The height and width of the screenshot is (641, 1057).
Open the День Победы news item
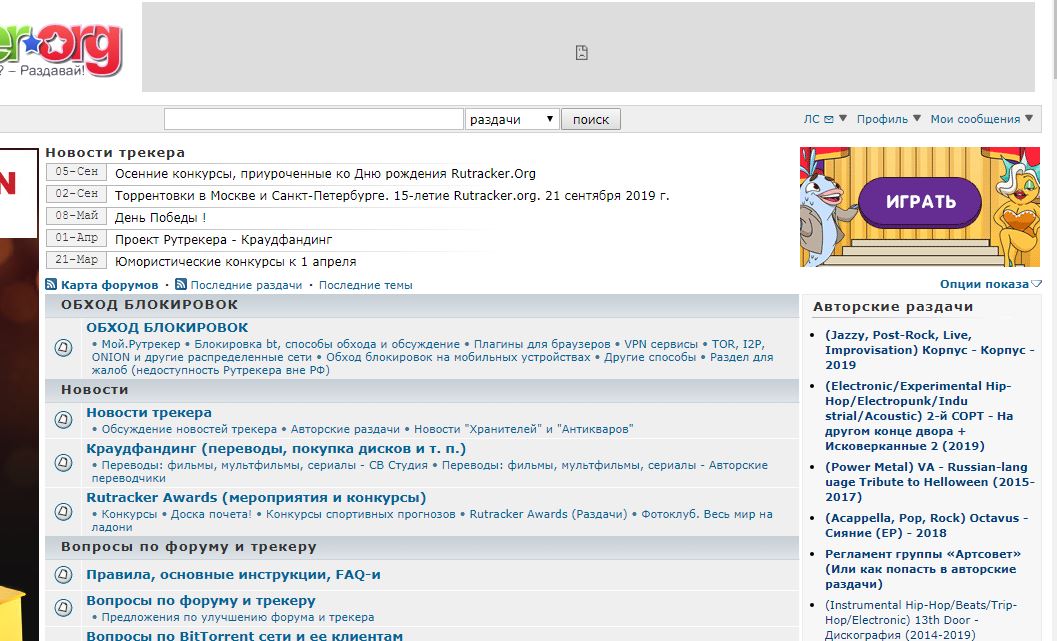coord(160,217)
